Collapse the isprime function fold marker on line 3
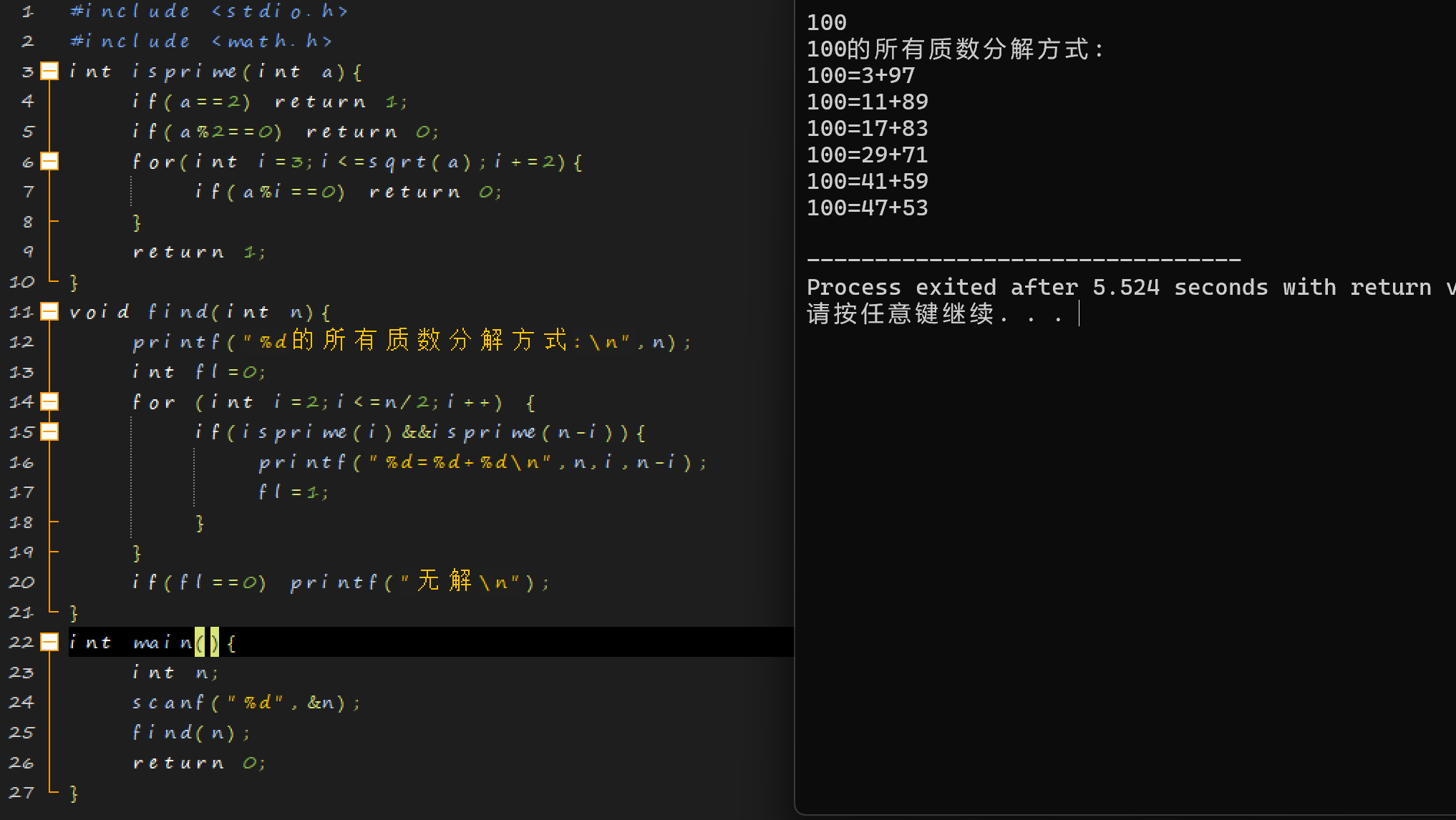 point(49,71)
